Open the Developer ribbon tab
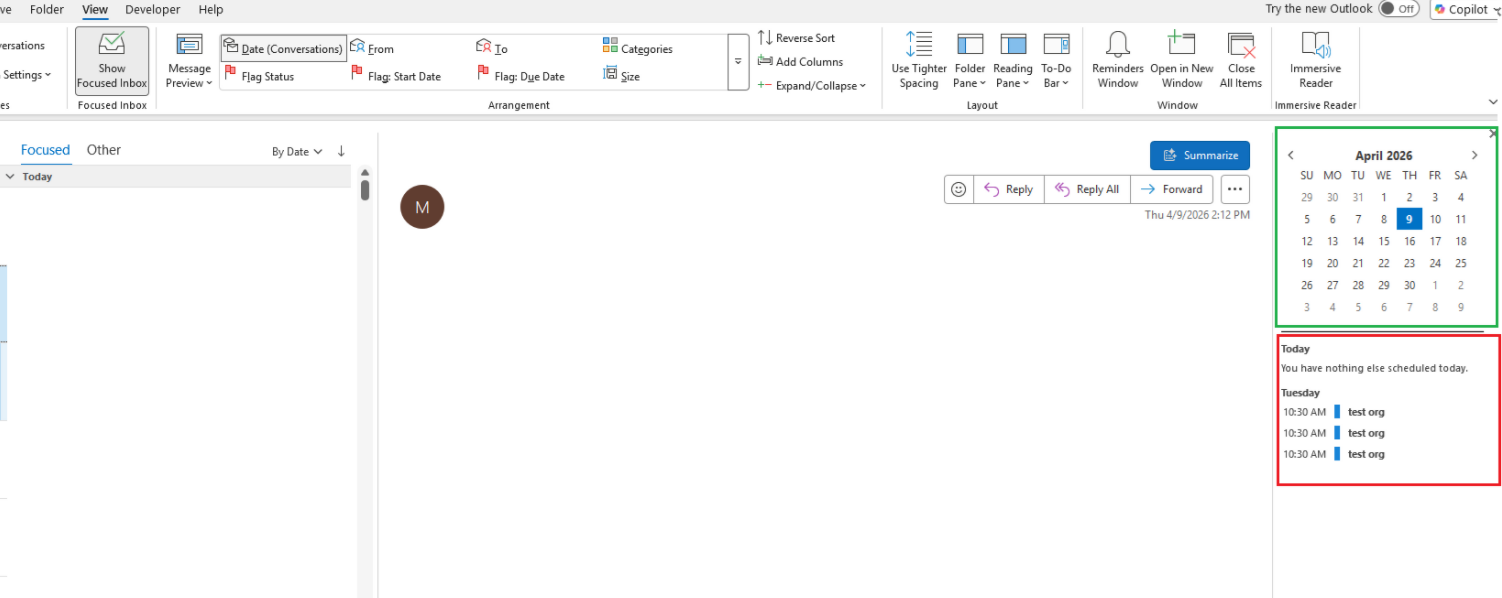 coord(153,9)
